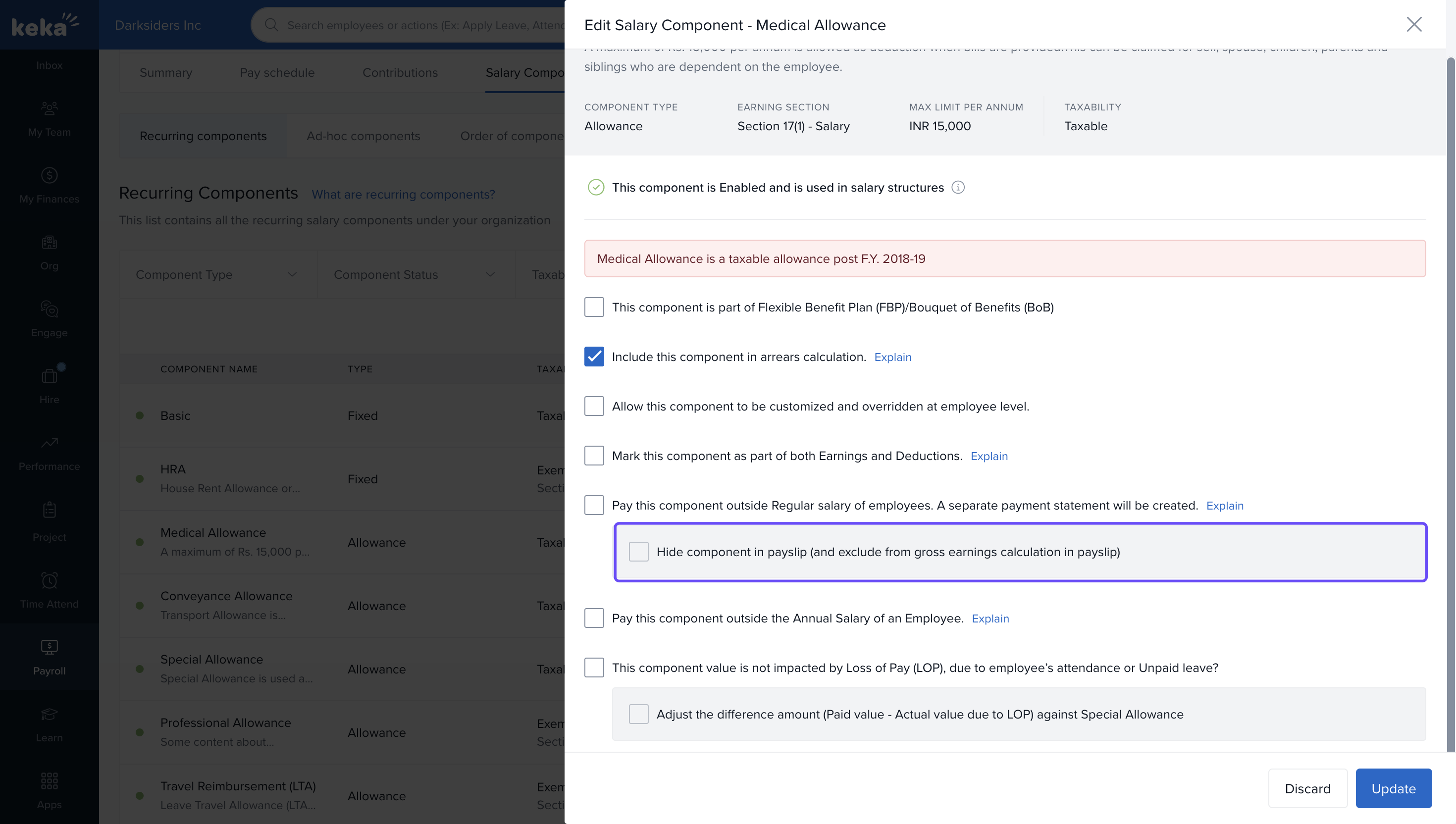Open Hire briefcase icon
Image resolution: width=1456 pixels, height=824 pixels.
click(x=49, y=376)
